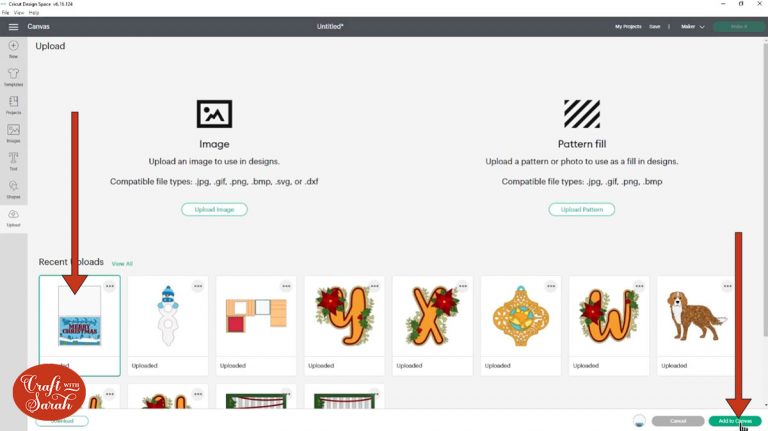The image size is (768, 431).
Task: Open the Shapes tool icon
Action: pos(13,186)
